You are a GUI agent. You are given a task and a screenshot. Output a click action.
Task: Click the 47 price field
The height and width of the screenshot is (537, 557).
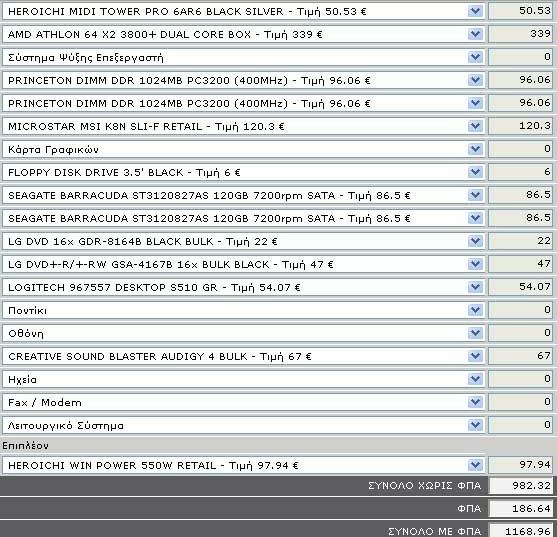pos(520,264)
